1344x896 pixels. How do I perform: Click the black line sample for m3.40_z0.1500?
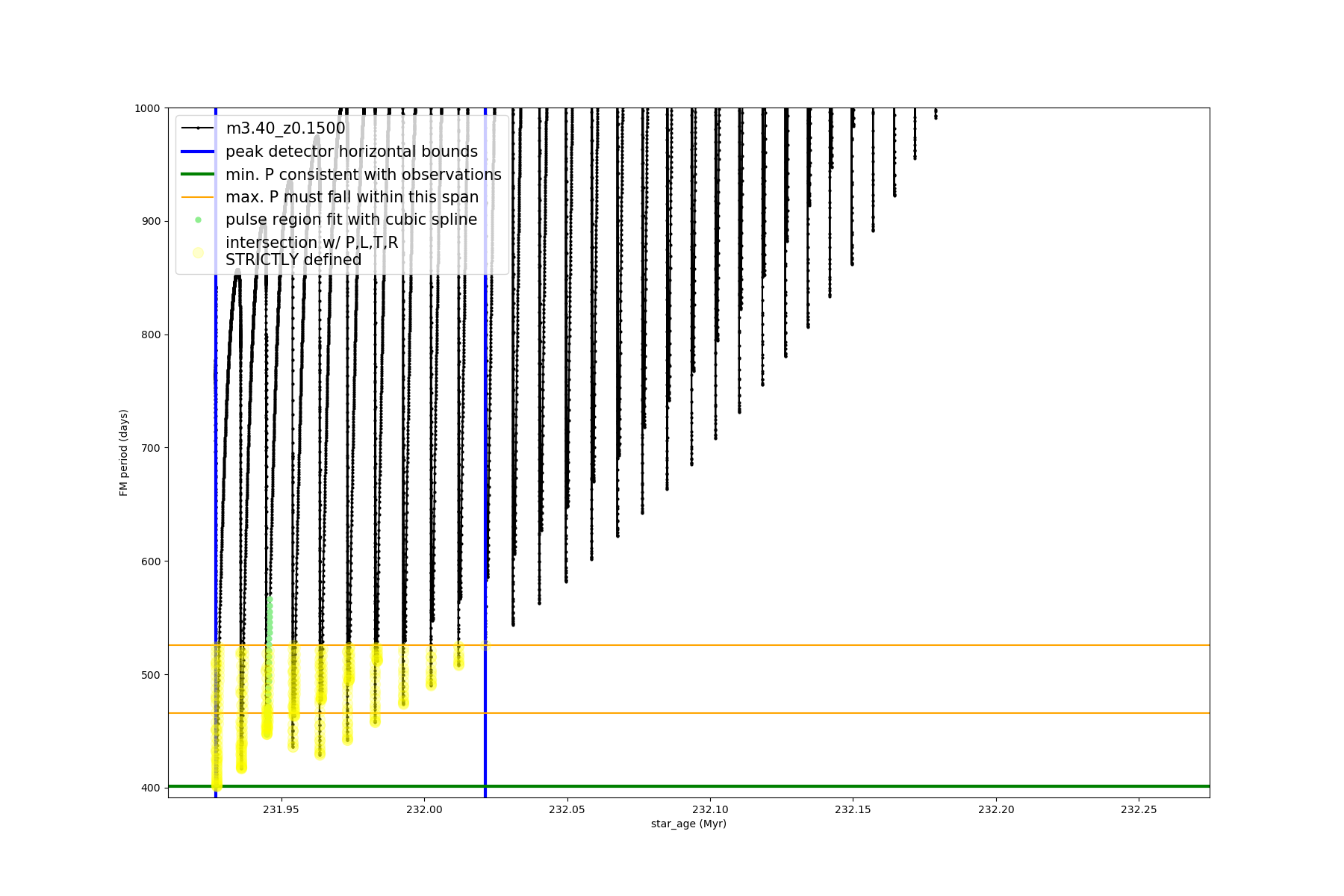[198, 128]
